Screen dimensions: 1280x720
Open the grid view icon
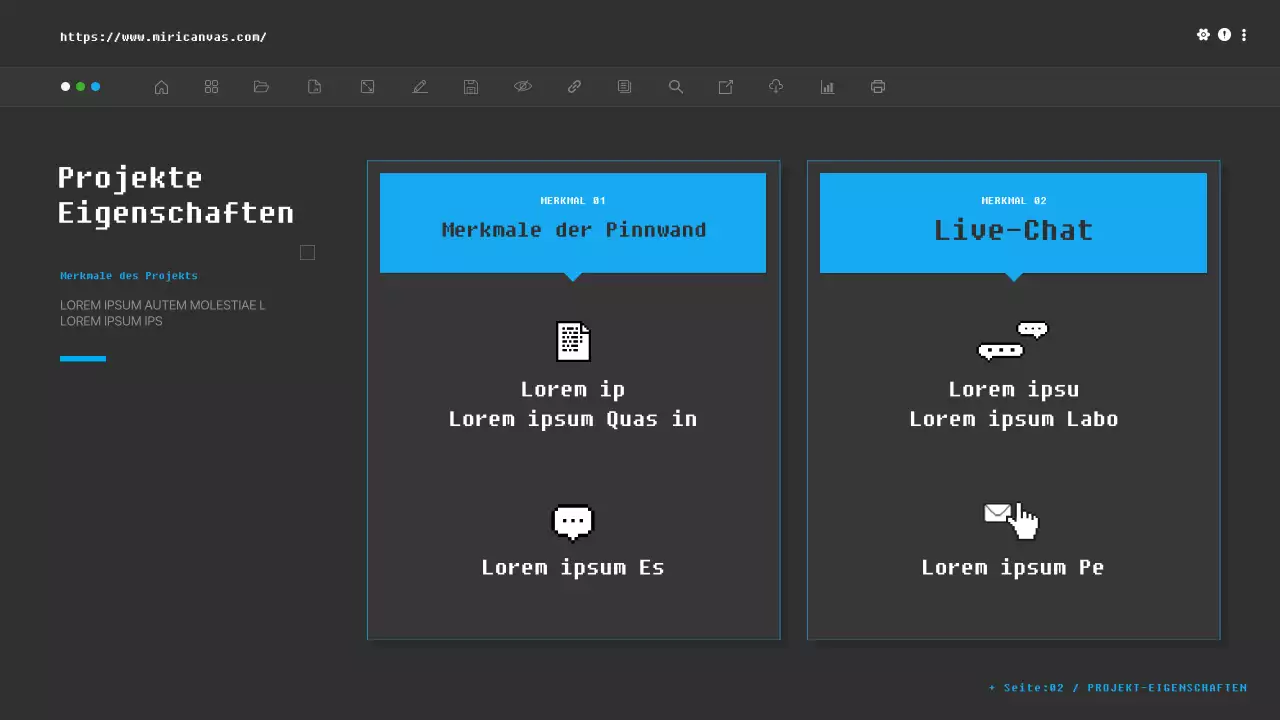211,87
